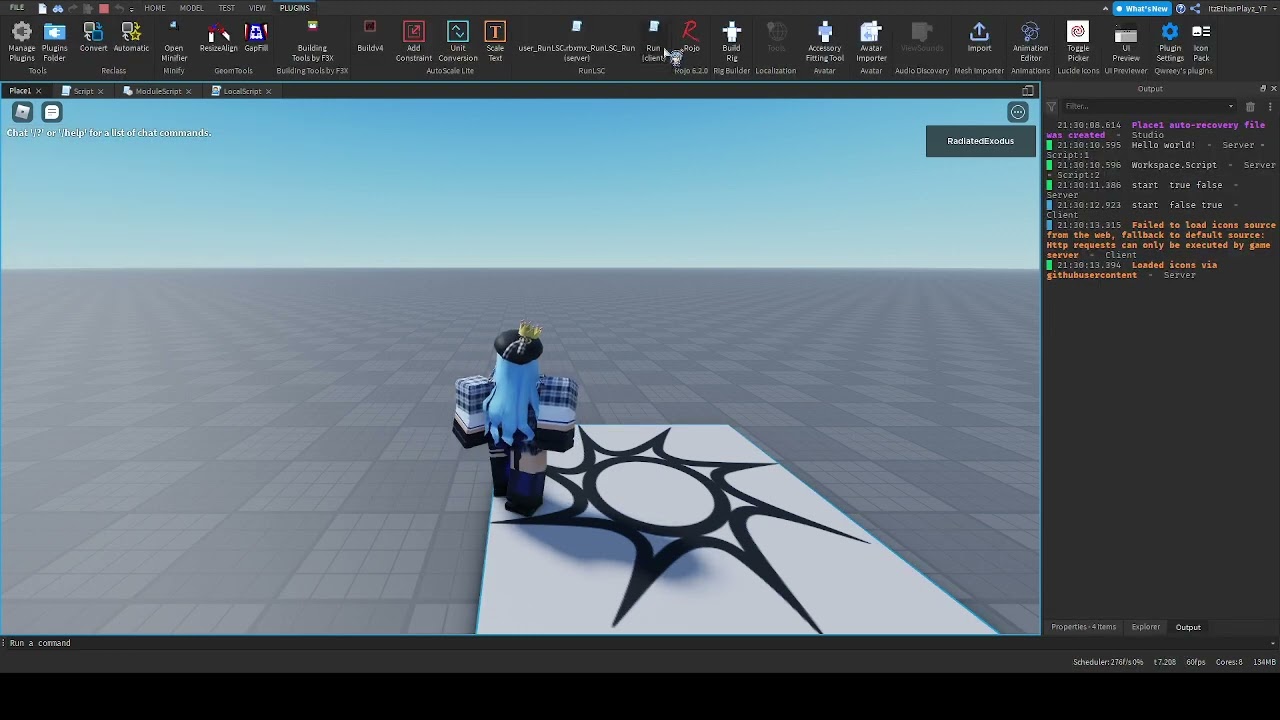Open the Accessory Fitting Tool
Screen dimensions: 1280x720
pyautogui.click(x=824, y=42)
